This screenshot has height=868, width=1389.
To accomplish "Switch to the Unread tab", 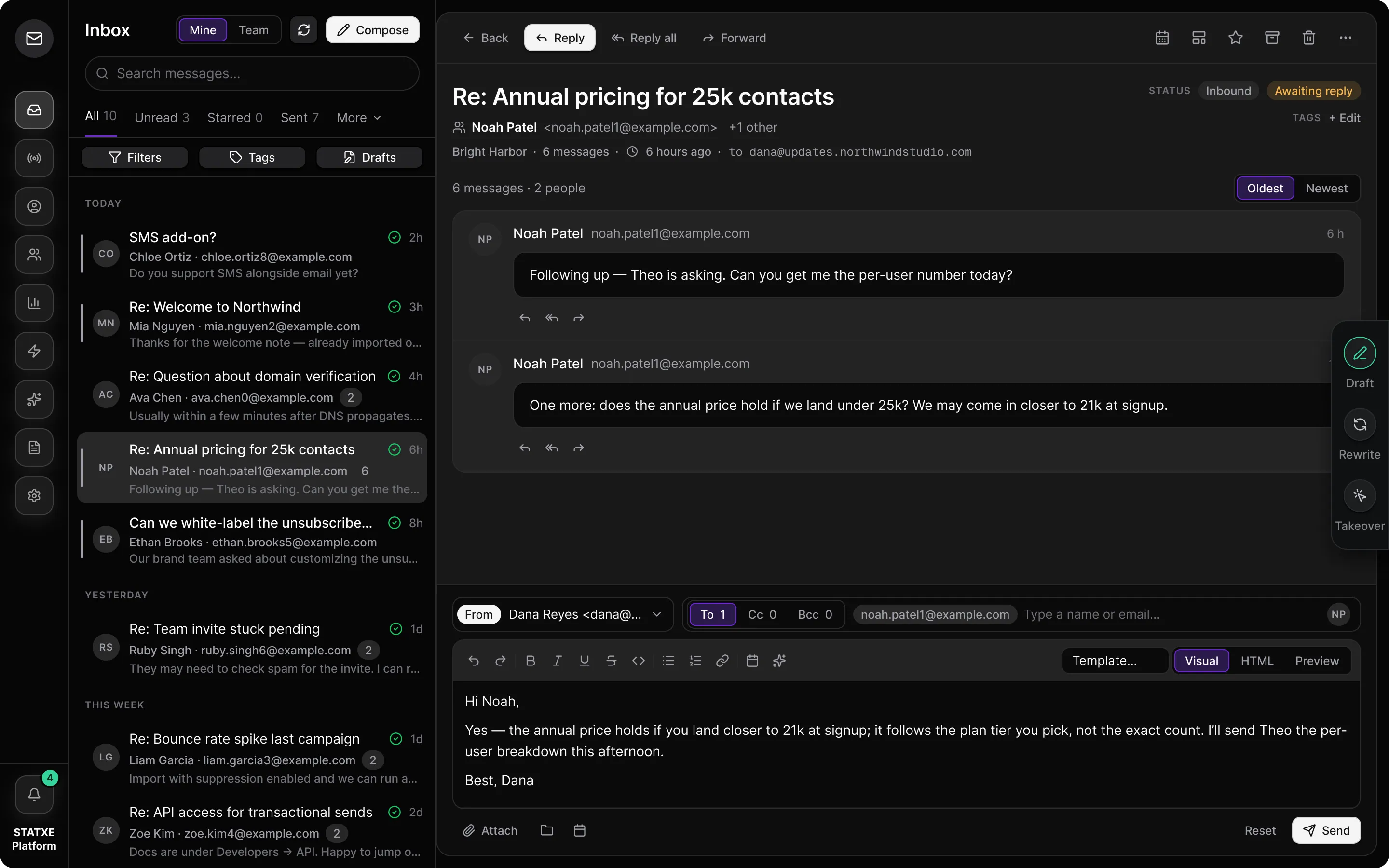I will 162,118.
